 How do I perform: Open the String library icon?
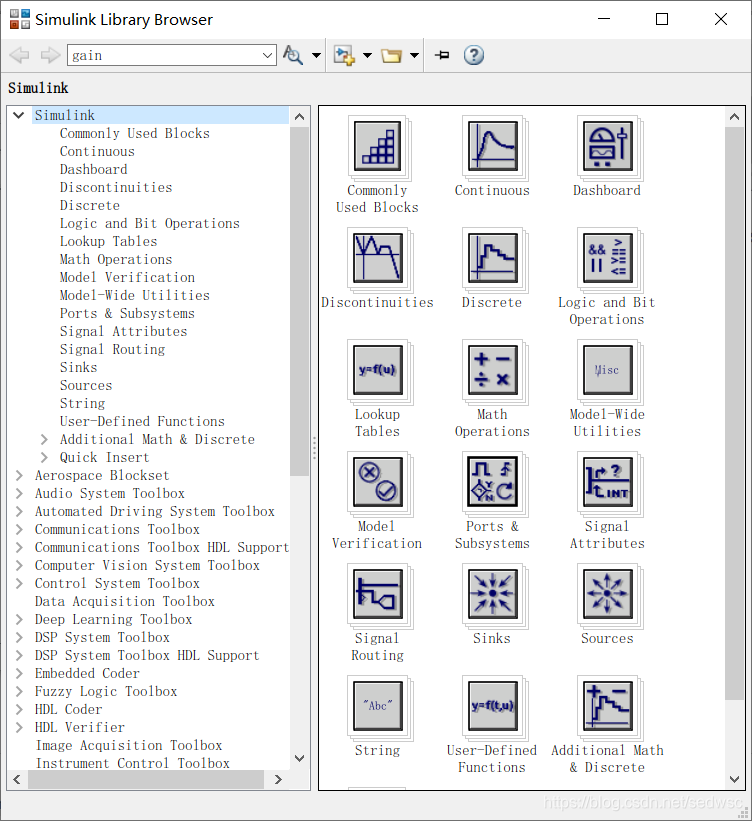tap(379, 708)
